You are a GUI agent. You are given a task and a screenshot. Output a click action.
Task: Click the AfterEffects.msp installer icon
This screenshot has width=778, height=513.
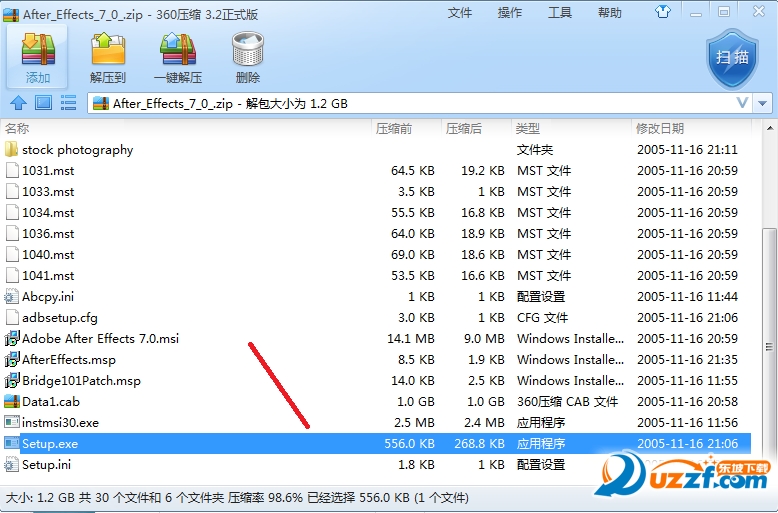coord(11,359)
